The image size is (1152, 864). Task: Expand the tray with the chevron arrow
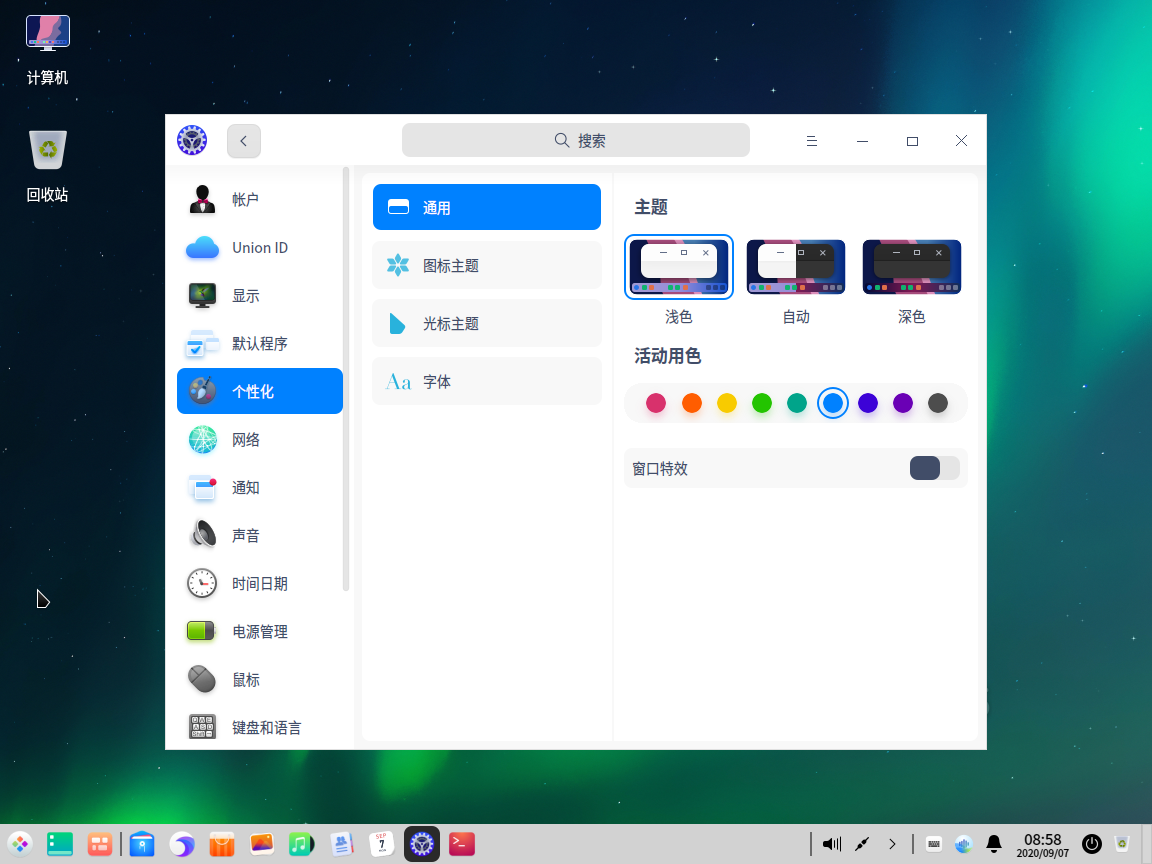point(892,844)
